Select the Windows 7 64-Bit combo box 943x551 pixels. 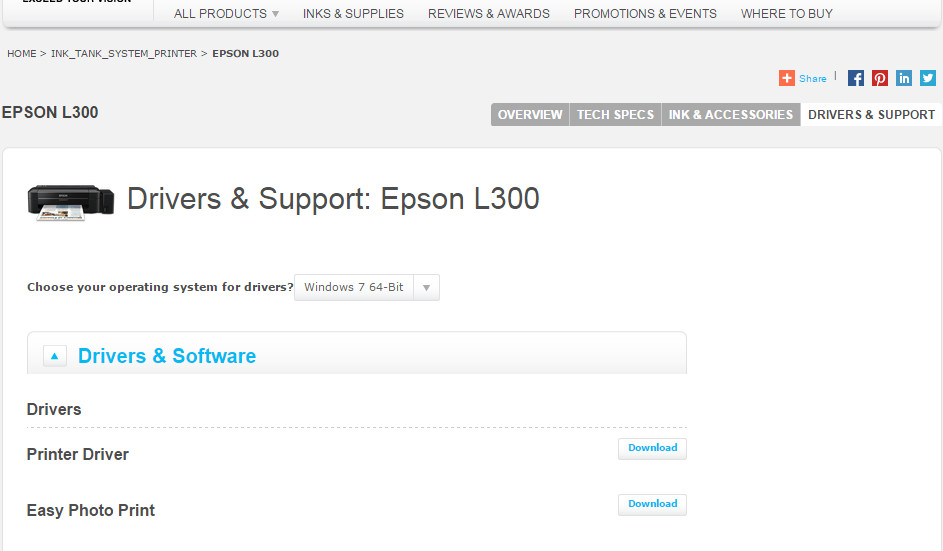(367, 288)
